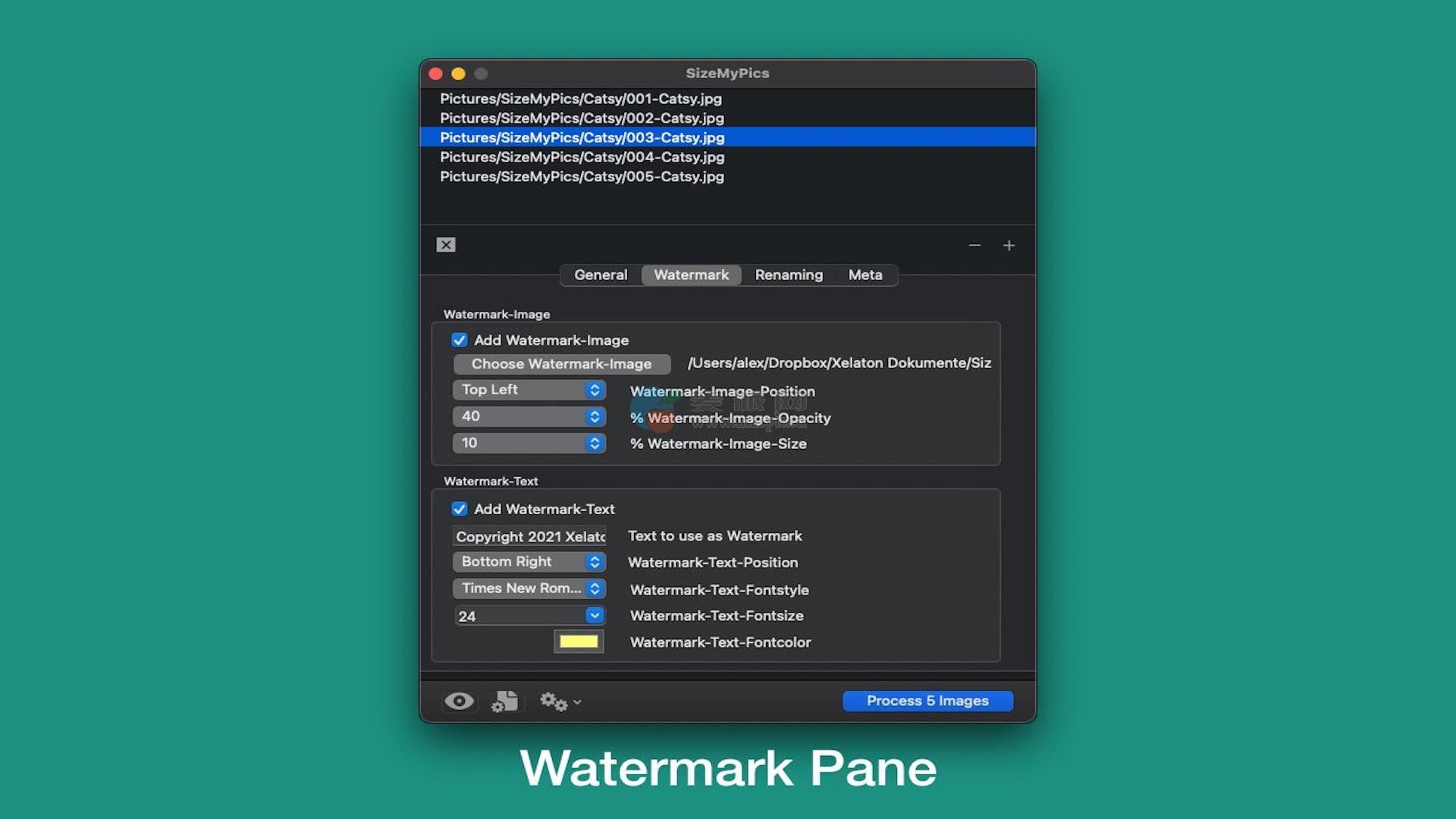Click Choose Watermark-Image button

(561, 364)
